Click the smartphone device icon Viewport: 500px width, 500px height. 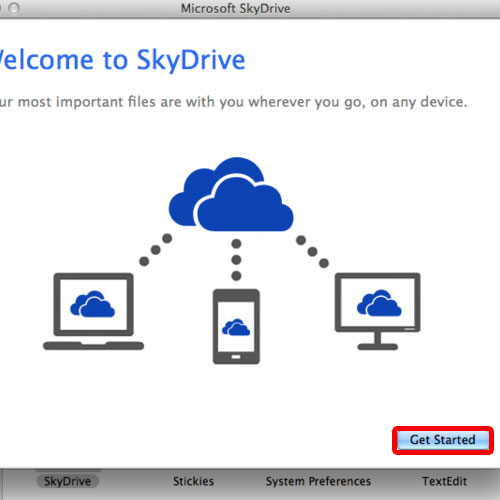point(236,327)
